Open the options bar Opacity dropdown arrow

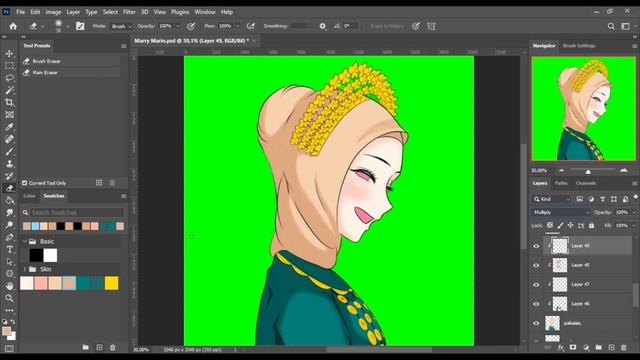[178, 26]
